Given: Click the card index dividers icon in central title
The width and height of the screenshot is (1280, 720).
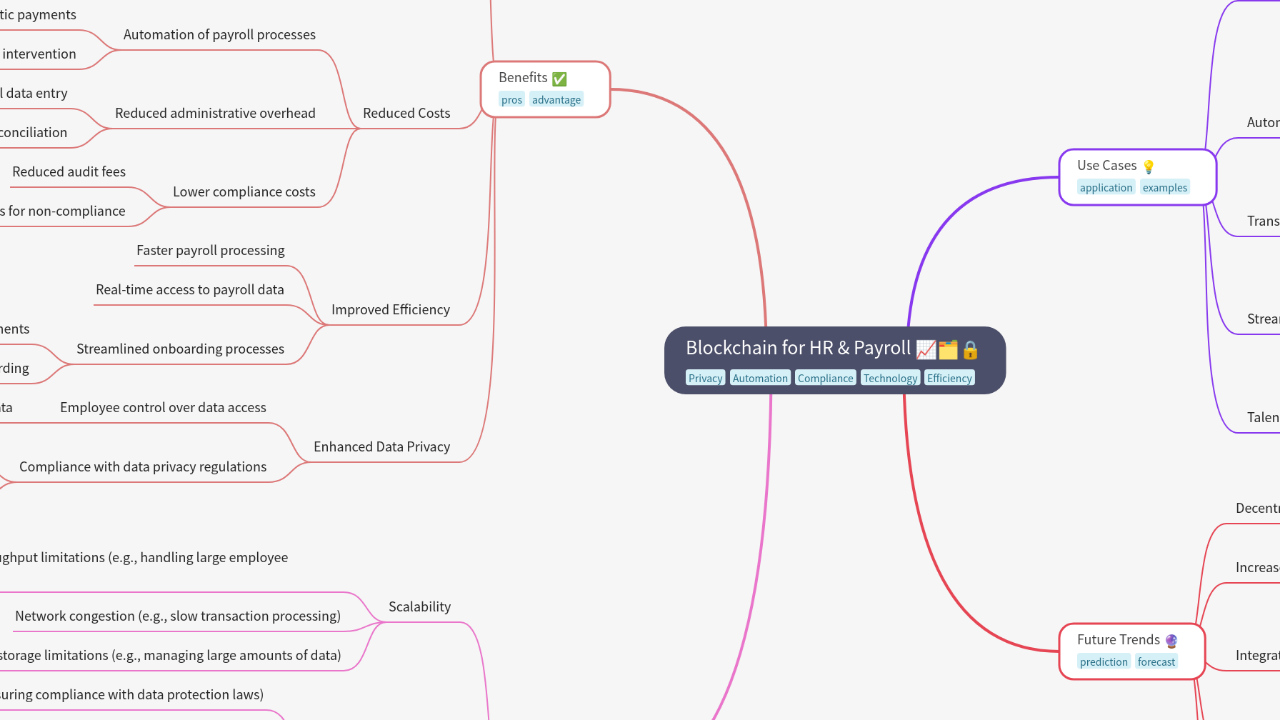Looking at the screenshot, I should [x=948, y=349].
